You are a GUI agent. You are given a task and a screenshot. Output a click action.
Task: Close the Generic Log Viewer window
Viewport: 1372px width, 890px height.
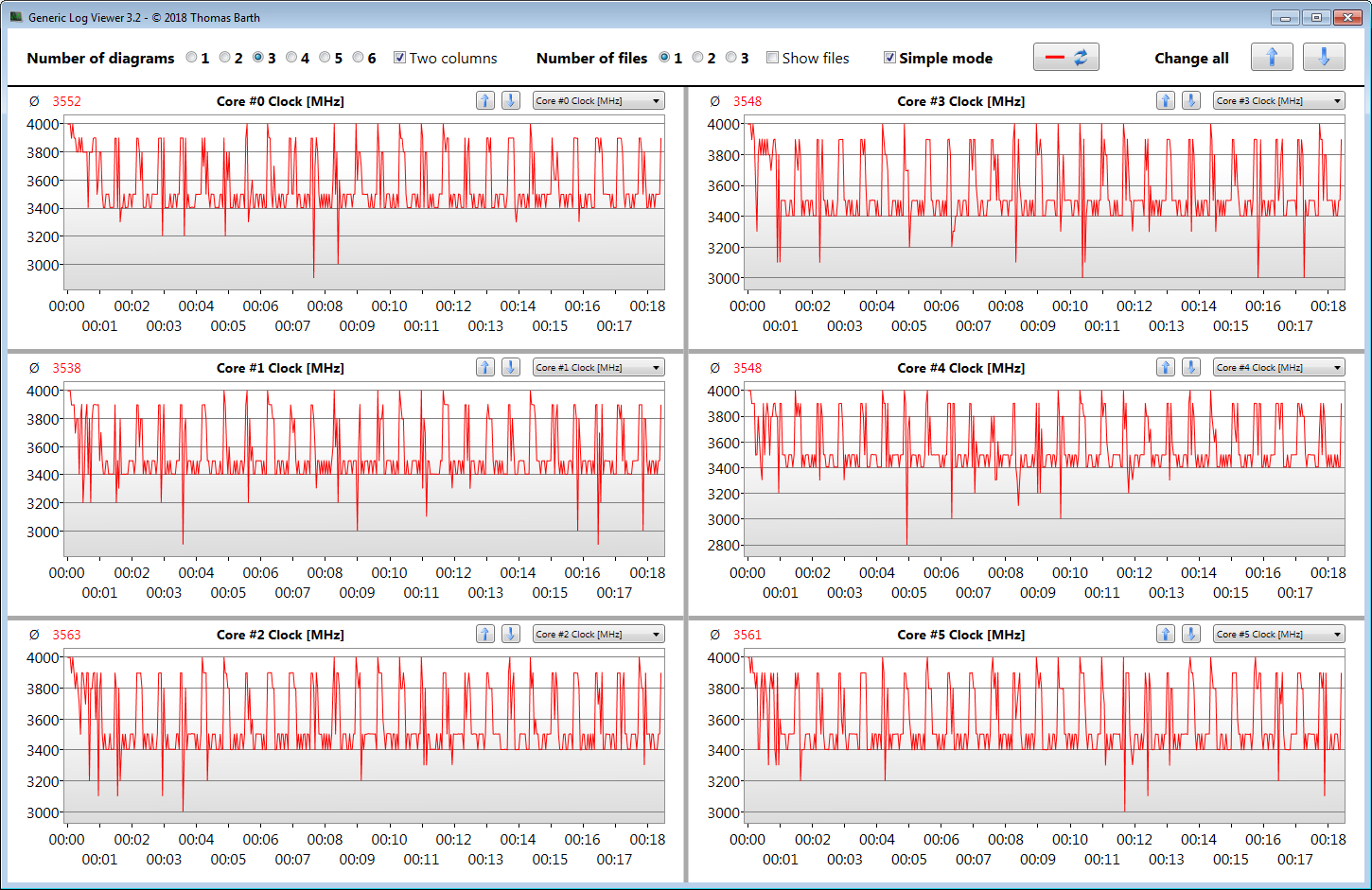click(1346, 17)
